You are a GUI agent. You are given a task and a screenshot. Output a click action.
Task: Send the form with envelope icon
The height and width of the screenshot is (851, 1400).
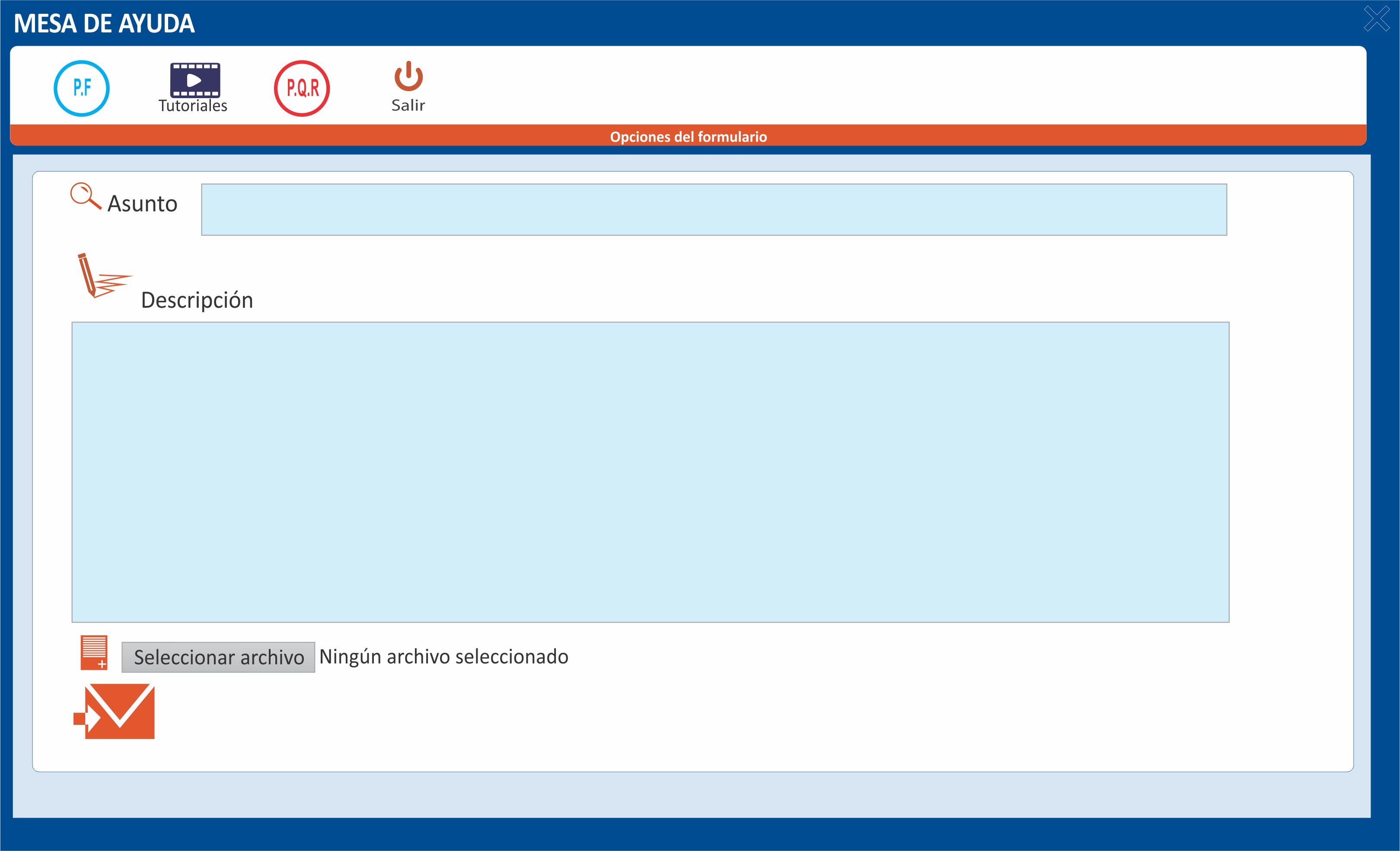tap(121, 711)
